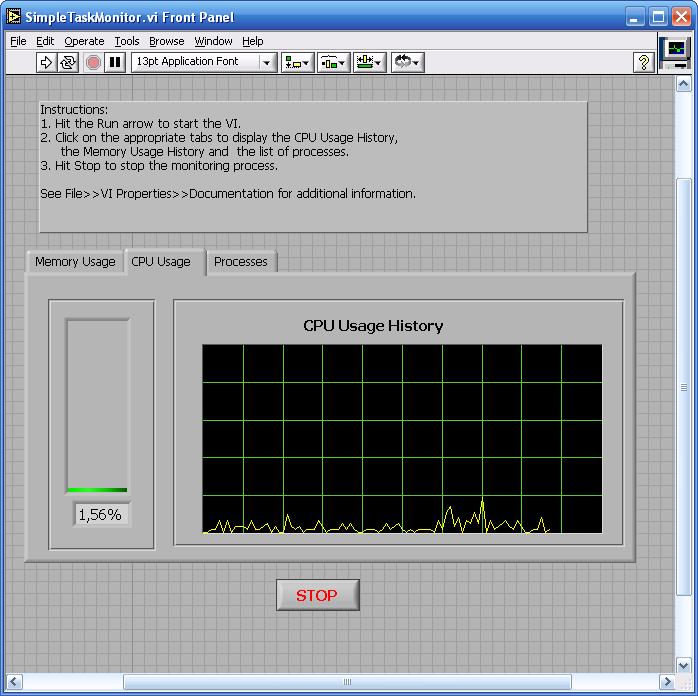Maximize the SimpleTaskMonitor window
698x696 pixels.
click(x=658, y=17)
